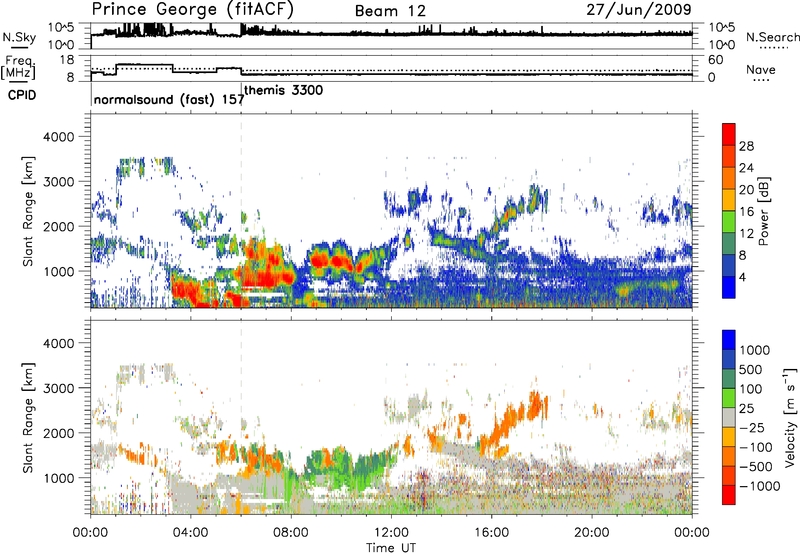Screen dimensions: 800x554
Task: Click the '16:00' time axis tick label
Action: click(x=491, y=533)
